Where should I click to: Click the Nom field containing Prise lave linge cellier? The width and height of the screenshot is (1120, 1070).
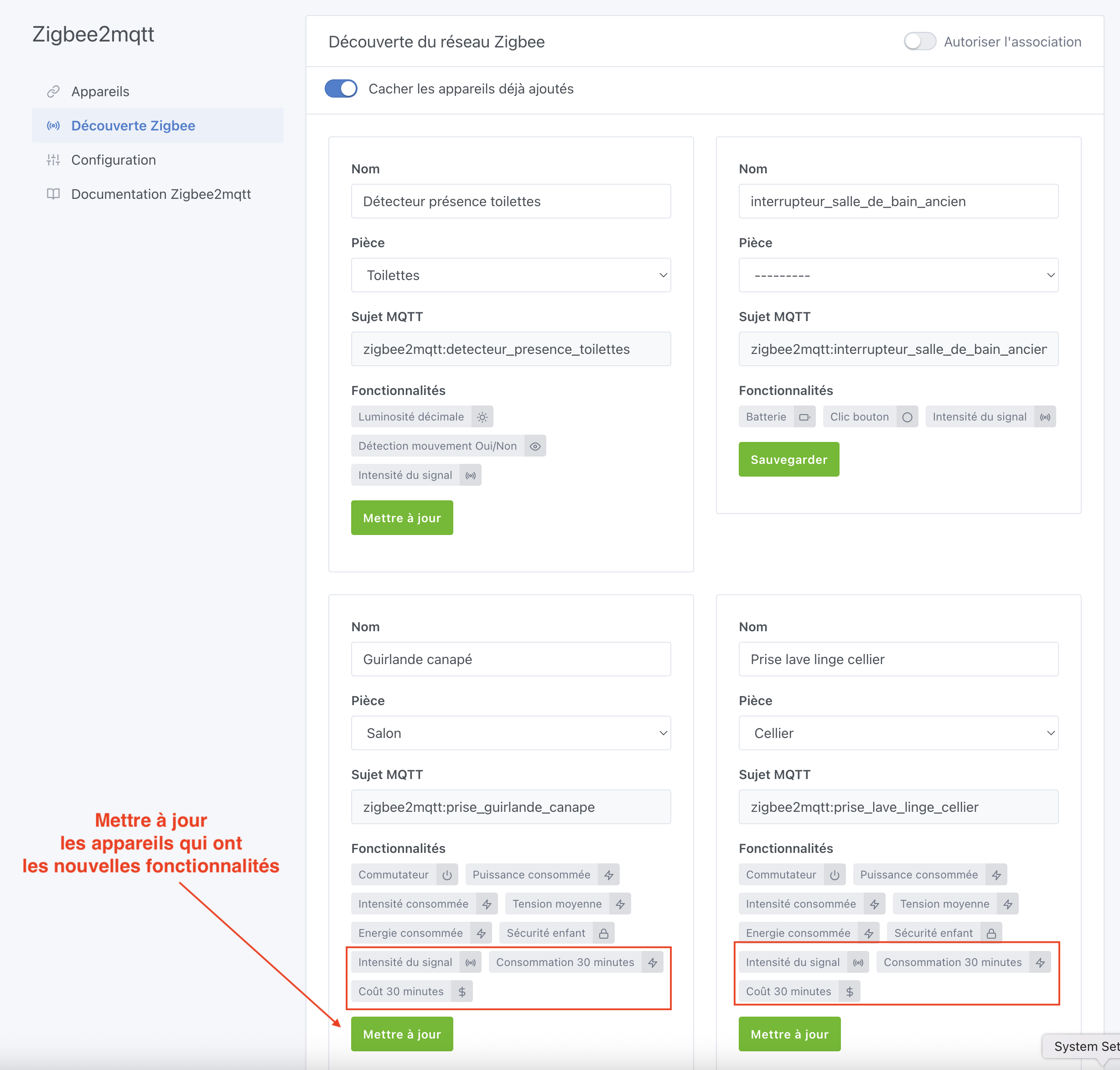click(898, 659)
